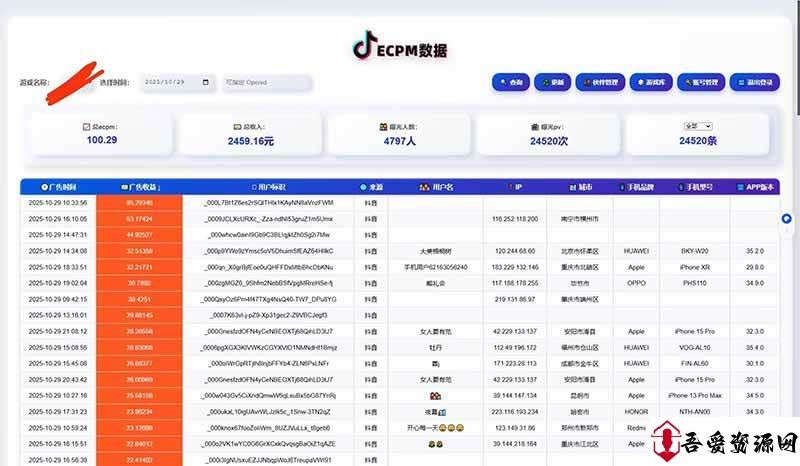This screenshot has height=466, width=800.
Task: Click the 曝光pv card icon
Action: 534,127
